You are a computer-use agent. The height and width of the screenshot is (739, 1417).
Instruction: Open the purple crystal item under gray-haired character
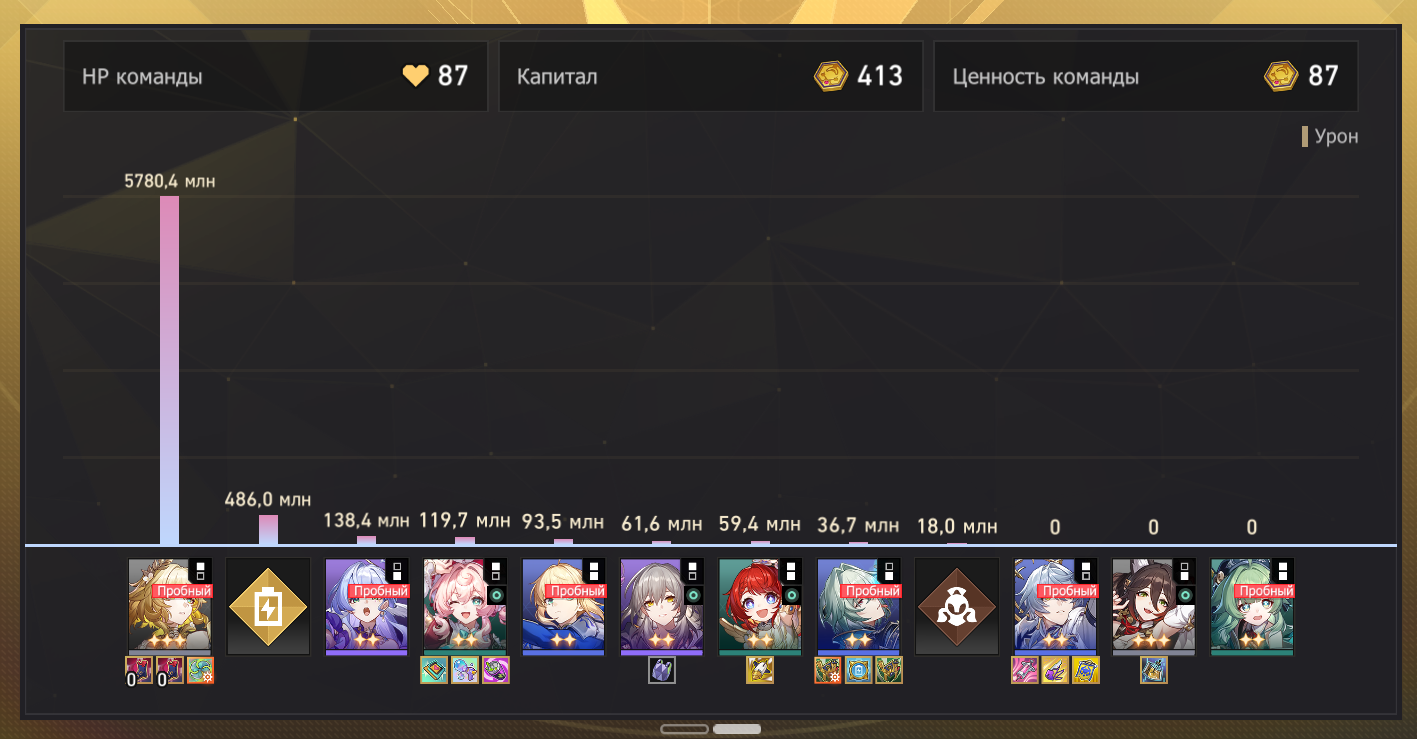pyautogui.click(x=662, y=670)
